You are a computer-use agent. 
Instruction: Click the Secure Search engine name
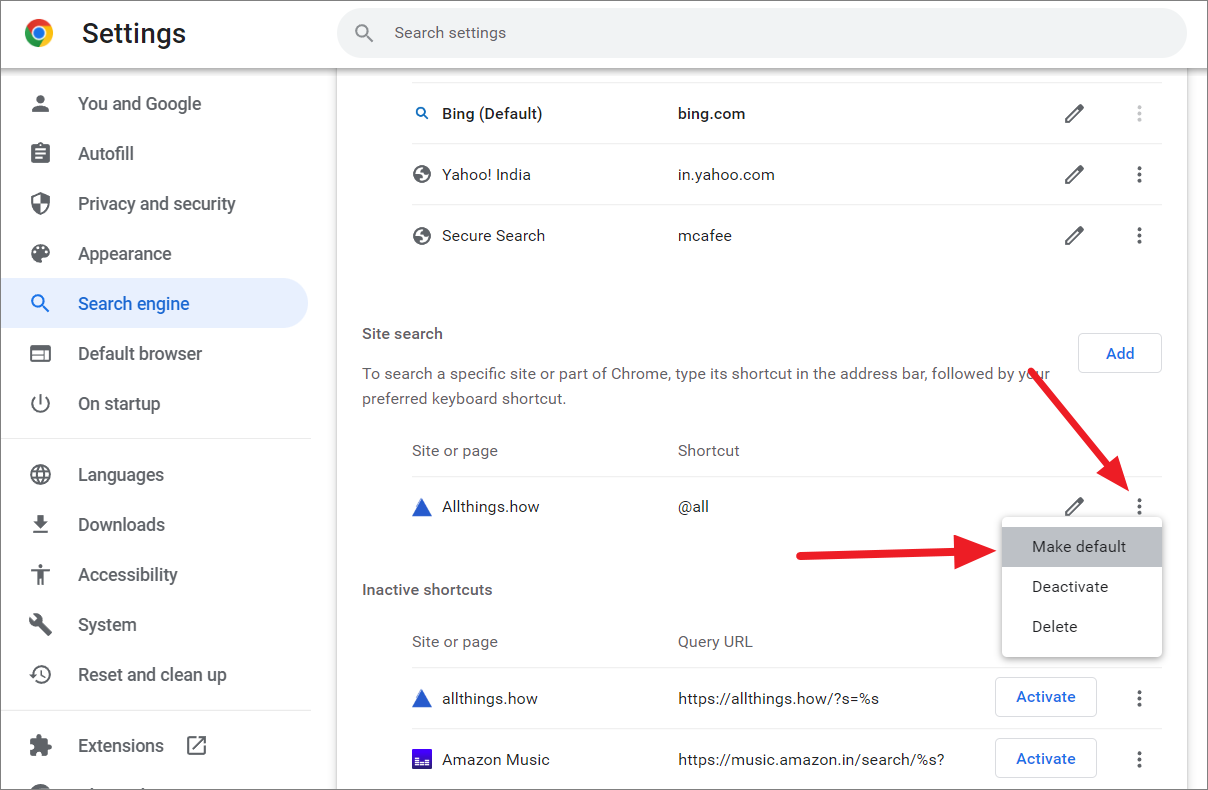[x=493, y=236]
